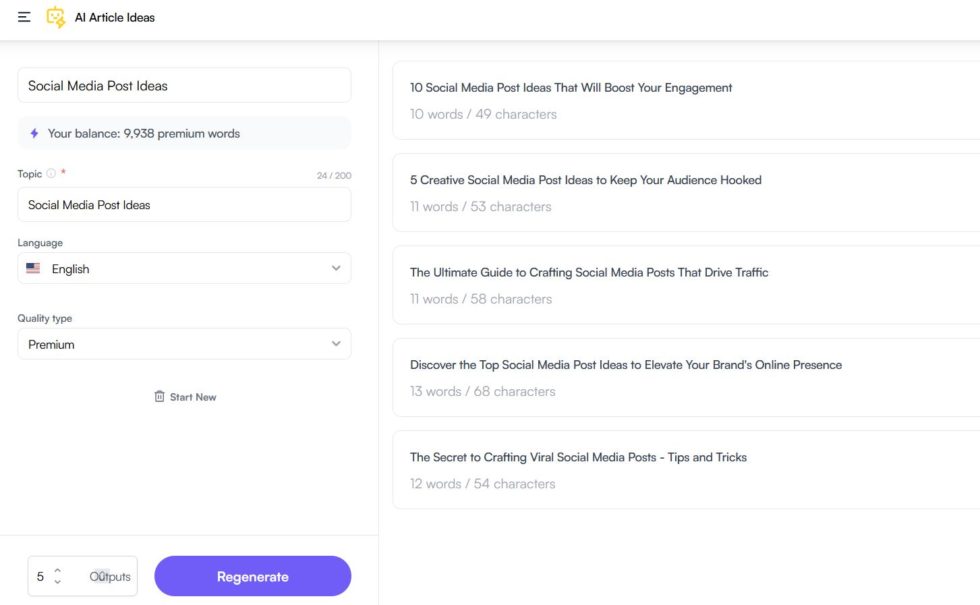Image resolution: width=980 pixels, height=605 pixels.
Task: Click the document title field Social Media Post Ideas
Action: (184, 85)
